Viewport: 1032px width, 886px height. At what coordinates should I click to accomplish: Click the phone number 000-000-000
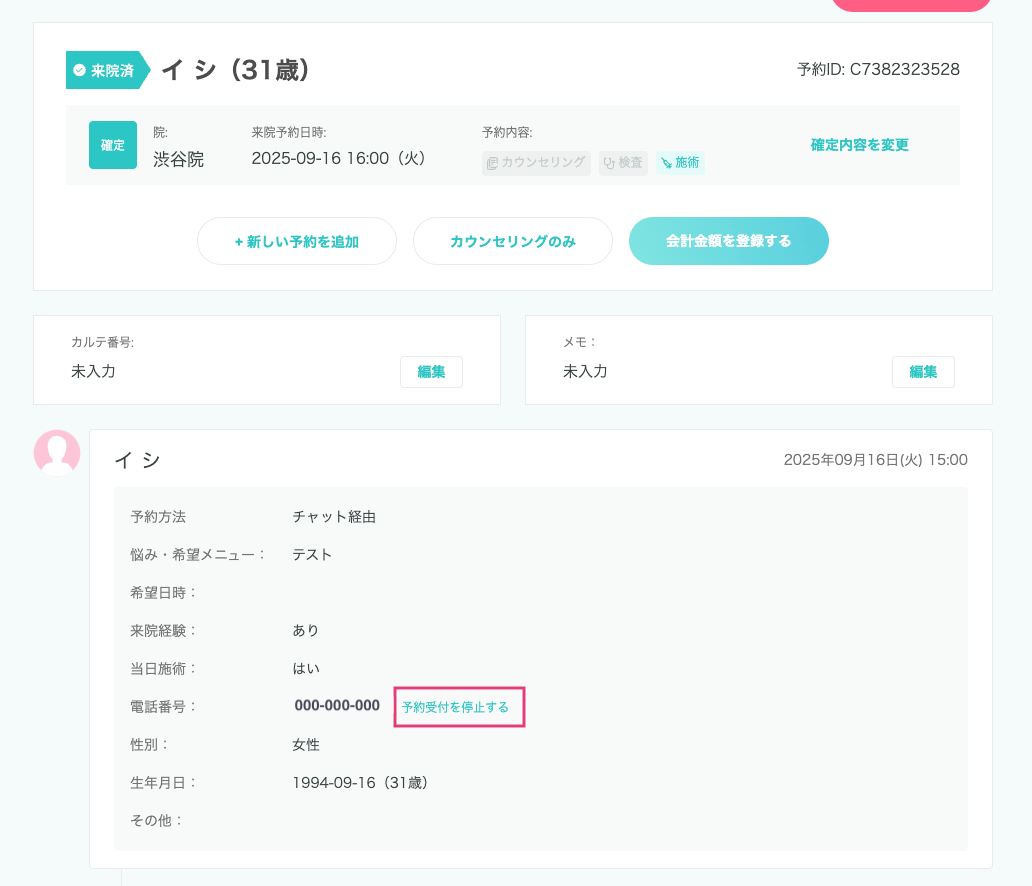(337, 706)
